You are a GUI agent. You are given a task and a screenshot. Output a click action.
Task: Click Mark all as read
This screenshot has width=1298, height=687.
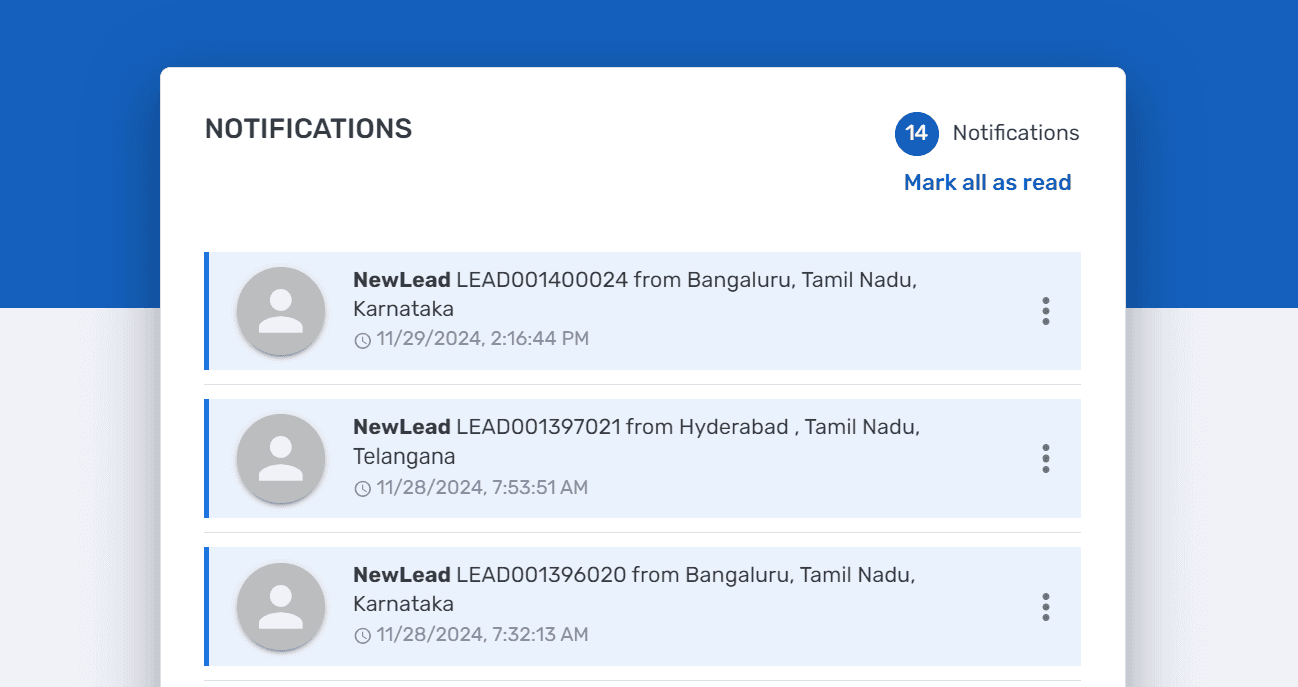click(x=987, y=182)
